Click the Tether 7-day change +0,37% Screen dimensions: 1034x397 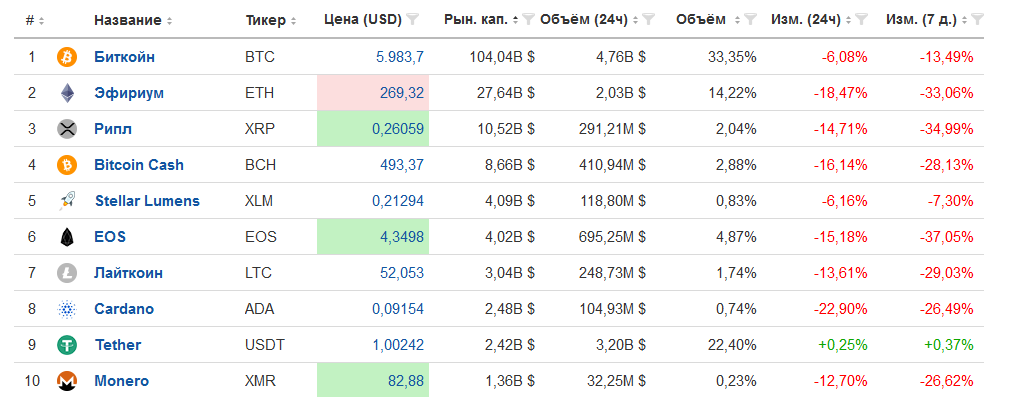point(950,345)
